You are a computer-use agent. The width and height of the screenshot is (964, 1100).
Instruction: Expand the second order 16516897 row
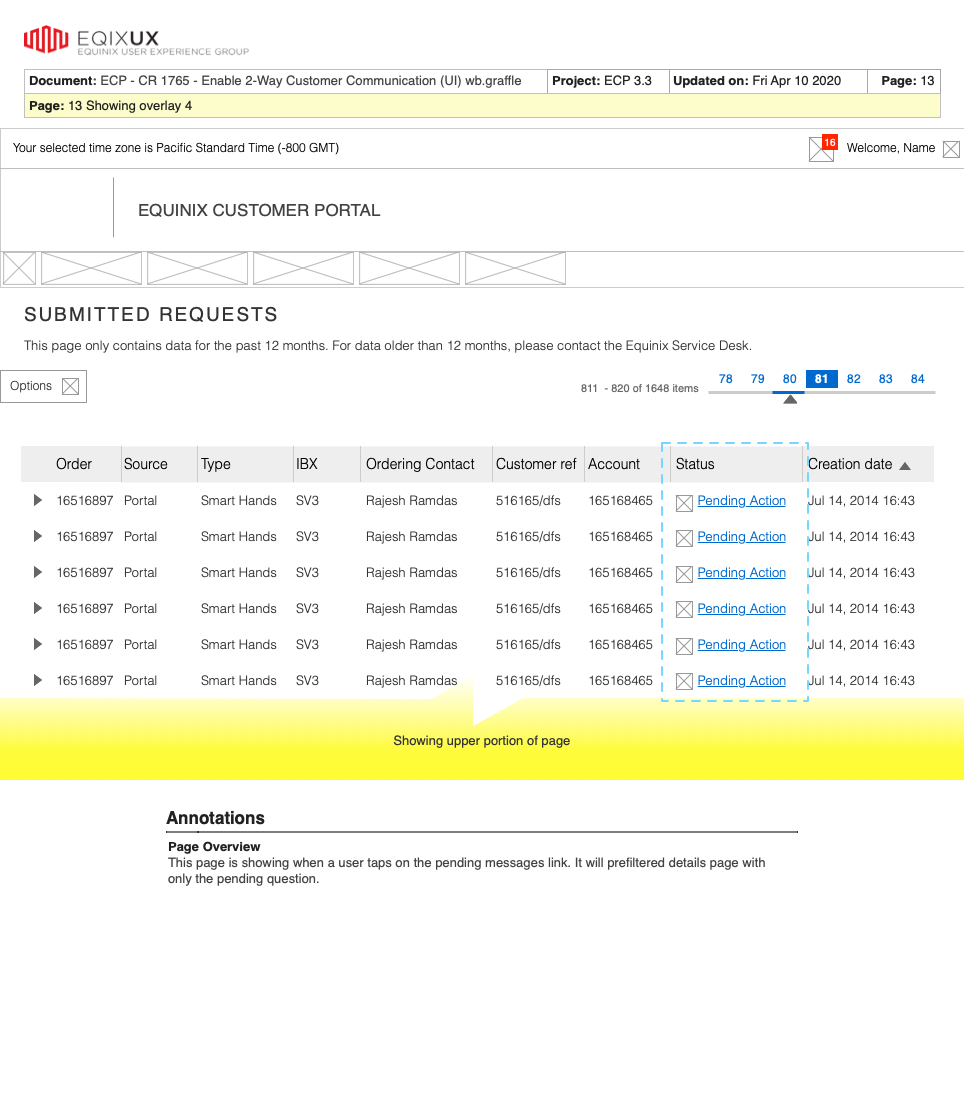point(38,536)
